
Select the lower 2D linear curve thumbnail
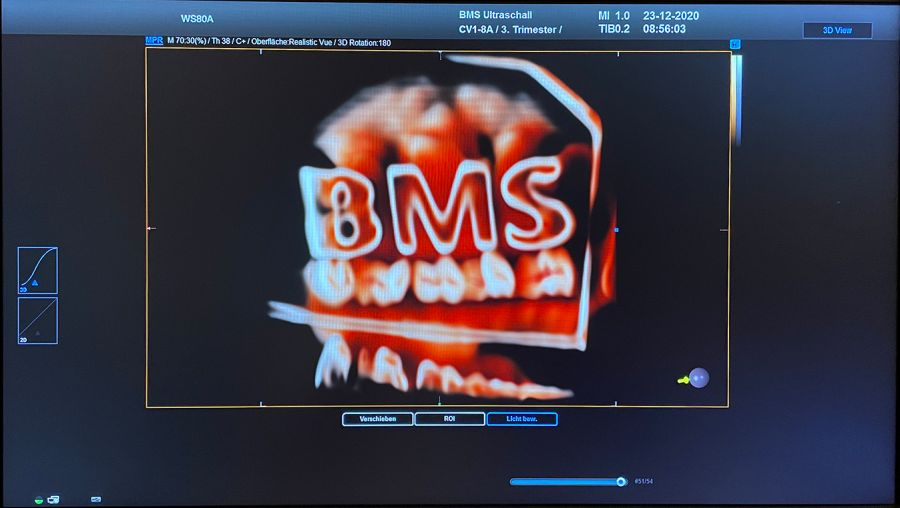[x=38, y=320]
